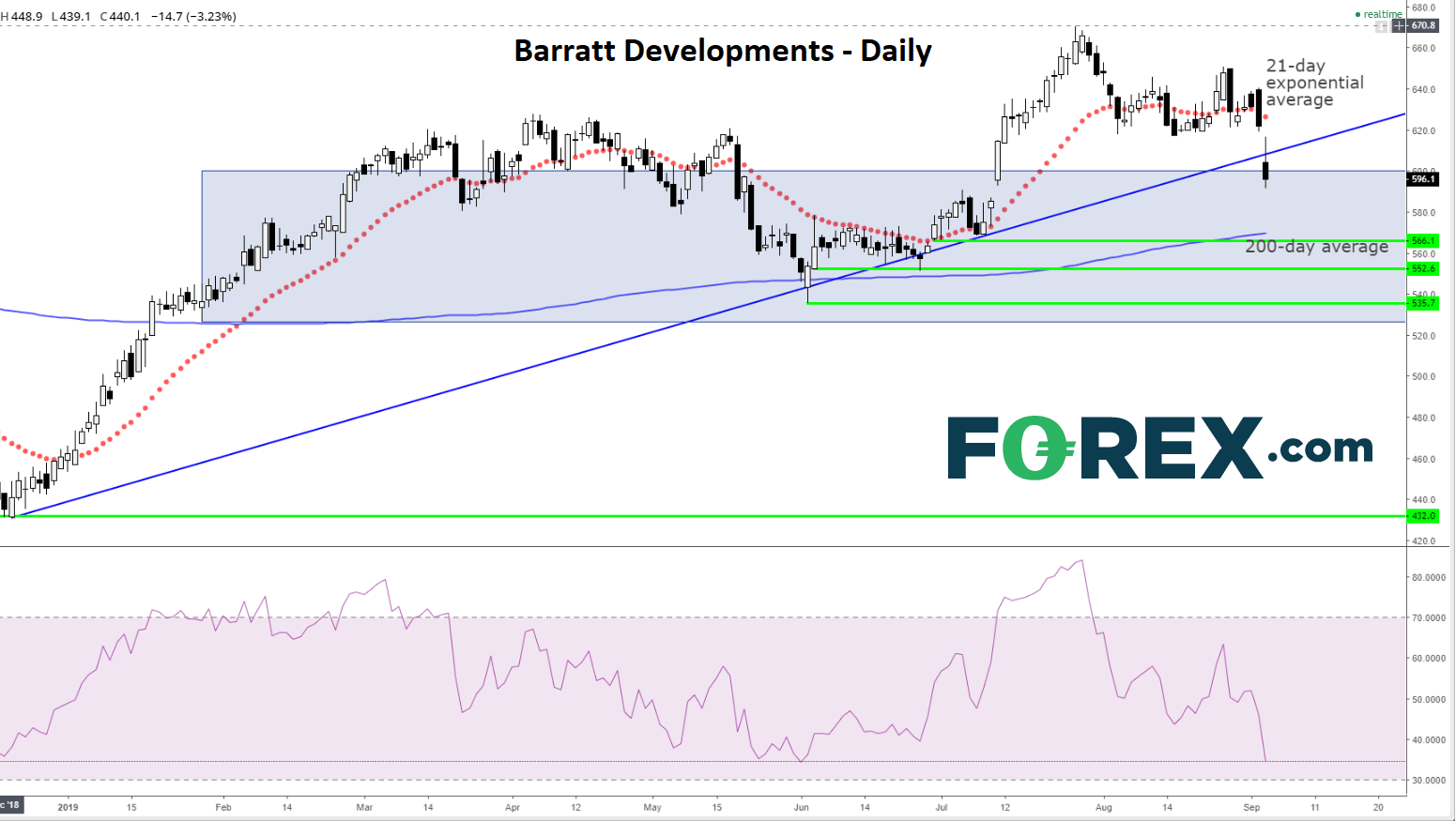Image resolution: width=1456 pixels, height=821 pixels.
Task: Click the Jul label on time axis
Action: tap(942, 807)
